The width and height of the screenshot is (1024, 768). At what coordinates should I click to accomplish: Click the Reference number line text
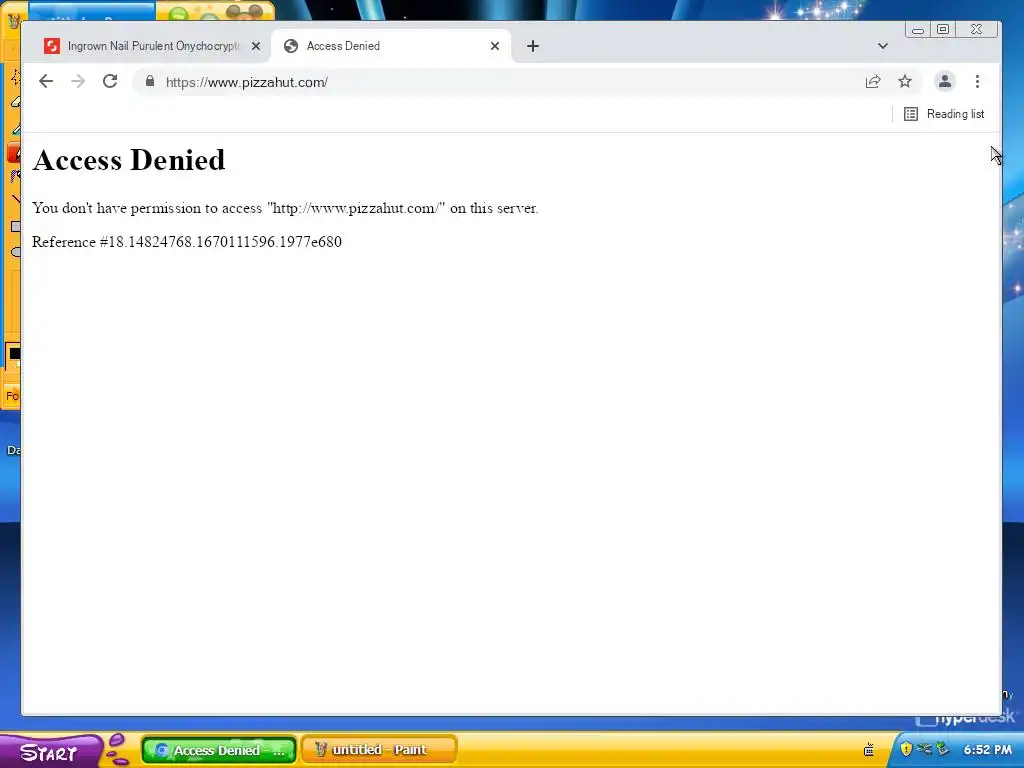187,242
